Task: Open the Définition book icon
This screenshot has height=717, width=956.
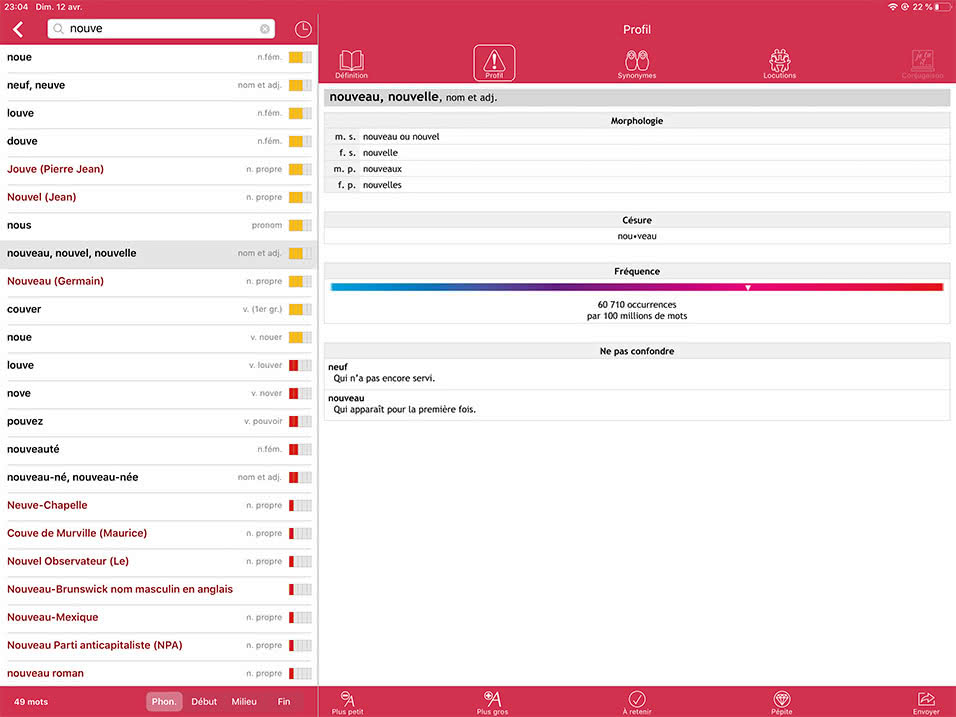Action: pyautogui.click(x=351, y=64)
